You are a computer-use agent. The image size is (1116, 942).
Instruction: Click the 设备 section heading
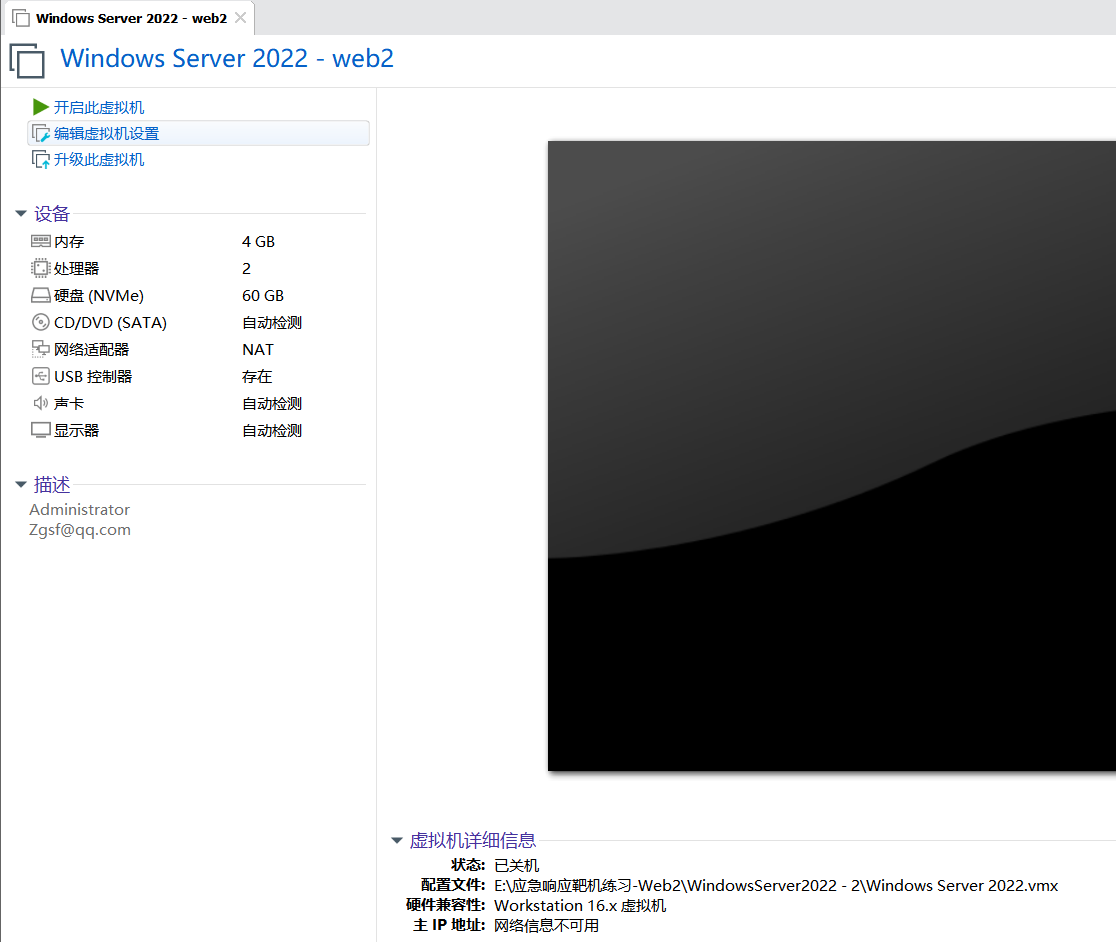tap(52, 213)
